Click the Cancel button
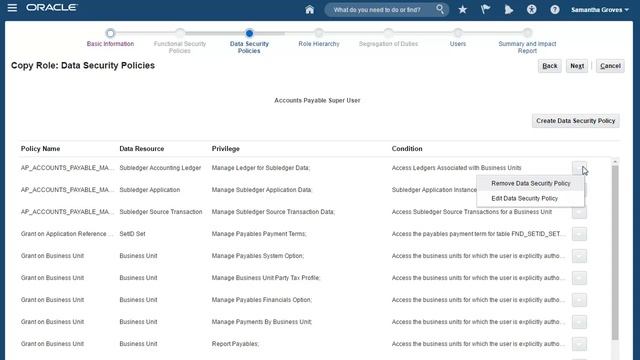Screen dimensions: 640x360 click(x=610, y=66)
